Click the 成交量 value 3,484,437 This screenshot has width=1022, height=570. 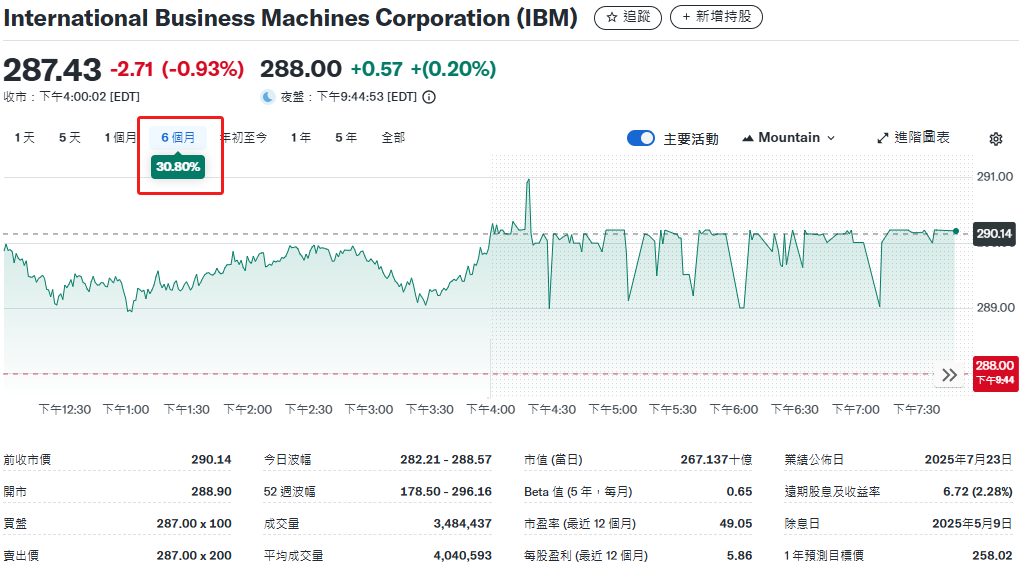(462, 523)
